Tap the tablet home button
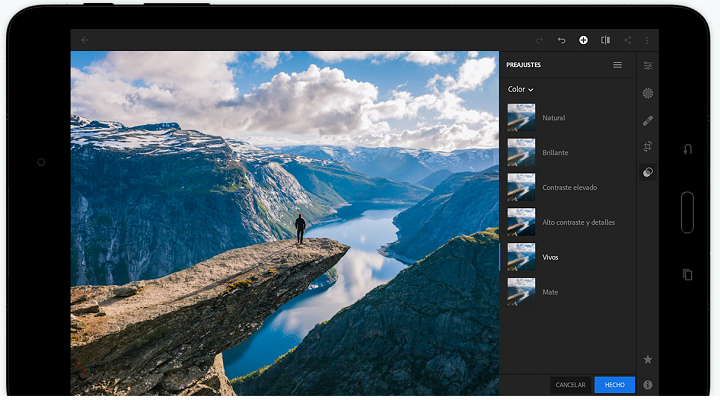720x400 pixels. point(687,212)
